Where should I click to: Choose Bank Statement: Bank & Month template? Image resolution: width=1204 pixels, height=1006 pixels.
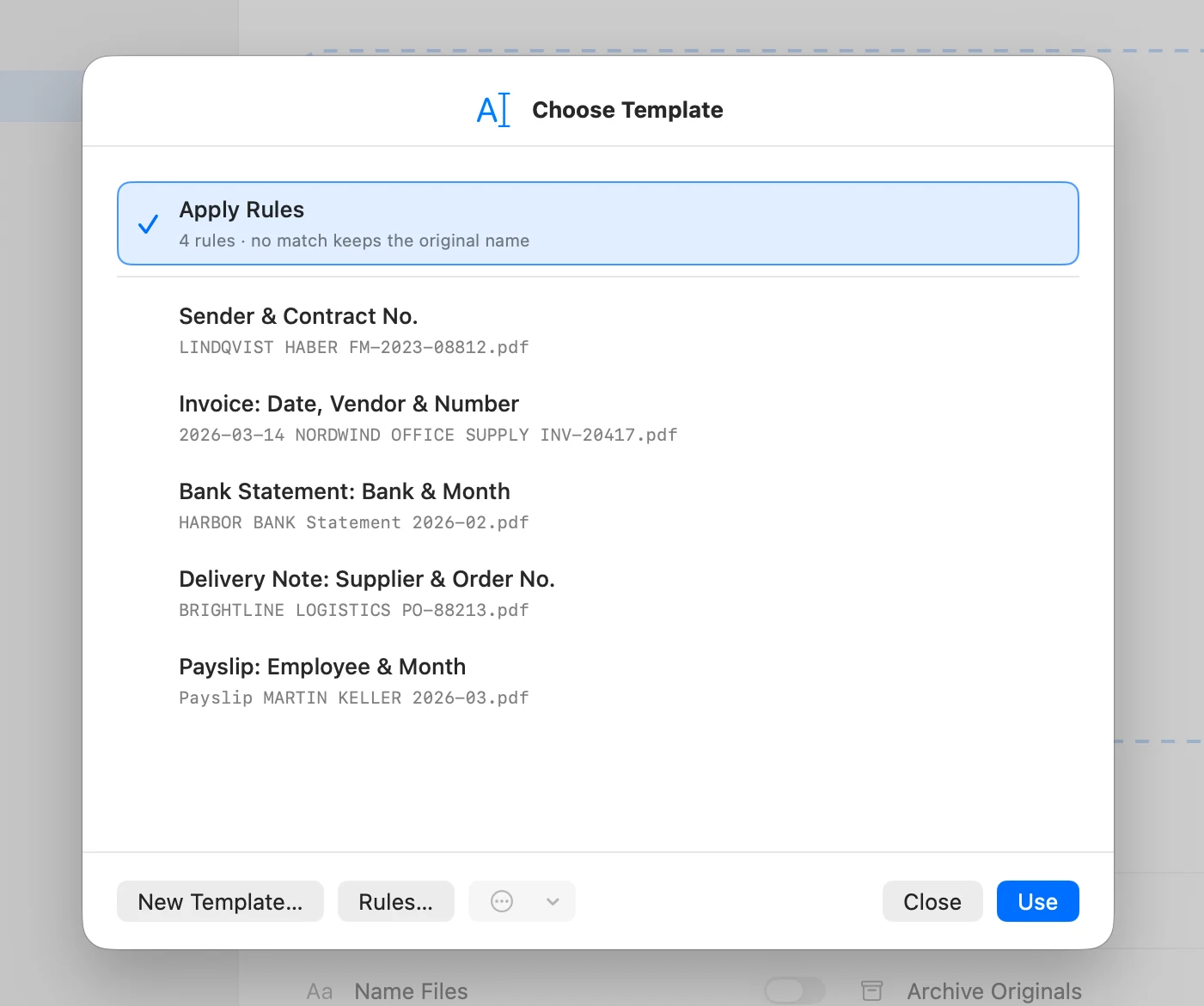pyautogui.click(x=597, y=505)
